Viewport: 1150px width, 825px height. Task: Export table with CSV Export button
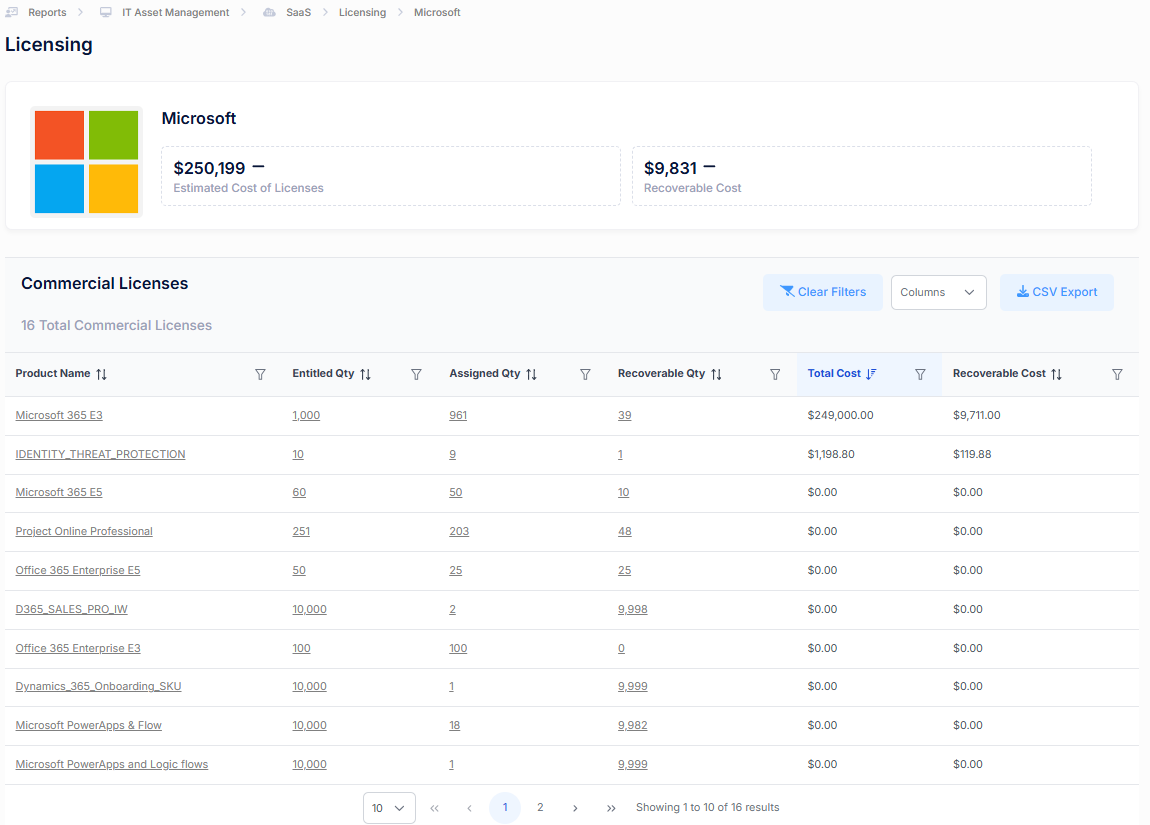tap(1057, 292)
